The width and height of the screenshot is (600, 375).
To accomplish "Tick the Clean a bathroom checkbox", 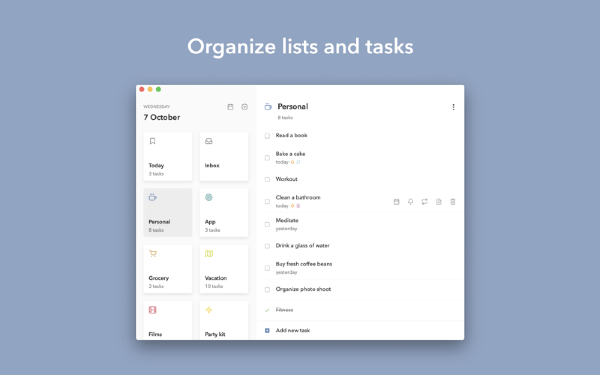I will 267,202.
